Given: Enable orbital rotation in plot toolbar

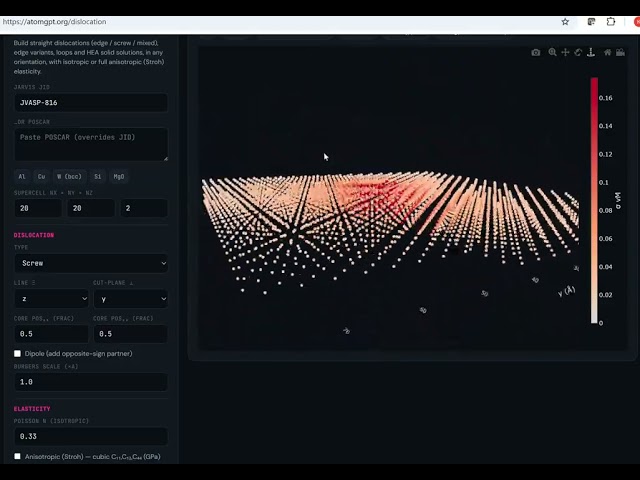Looking at the screenshot, I should tap(578, 52).
